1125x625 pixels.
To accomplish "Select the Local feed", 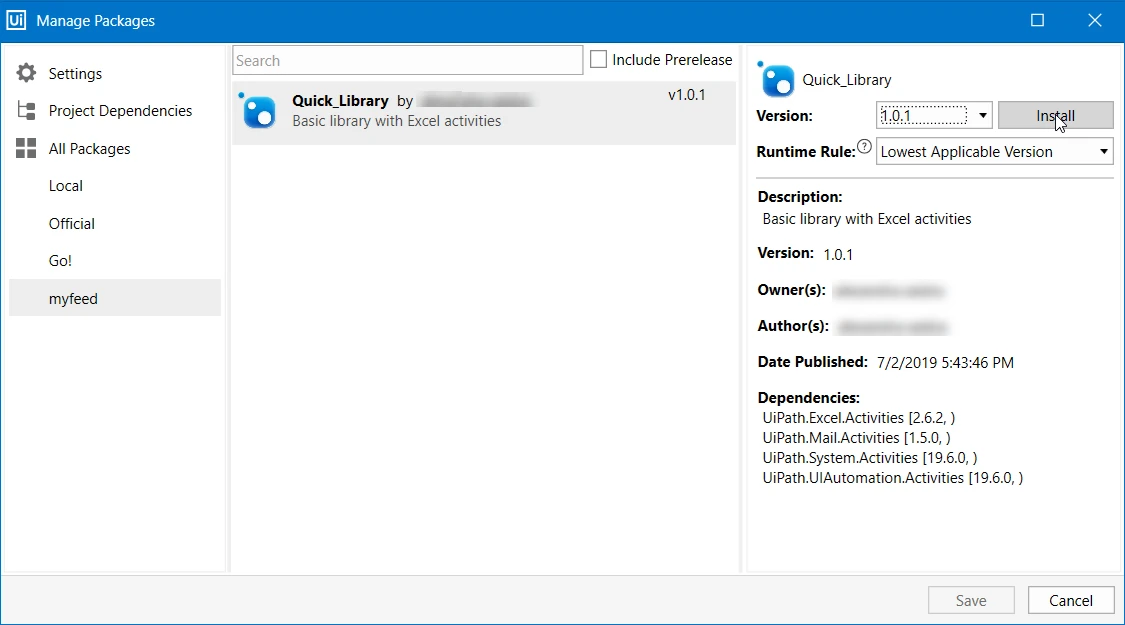I will point(66,186).
